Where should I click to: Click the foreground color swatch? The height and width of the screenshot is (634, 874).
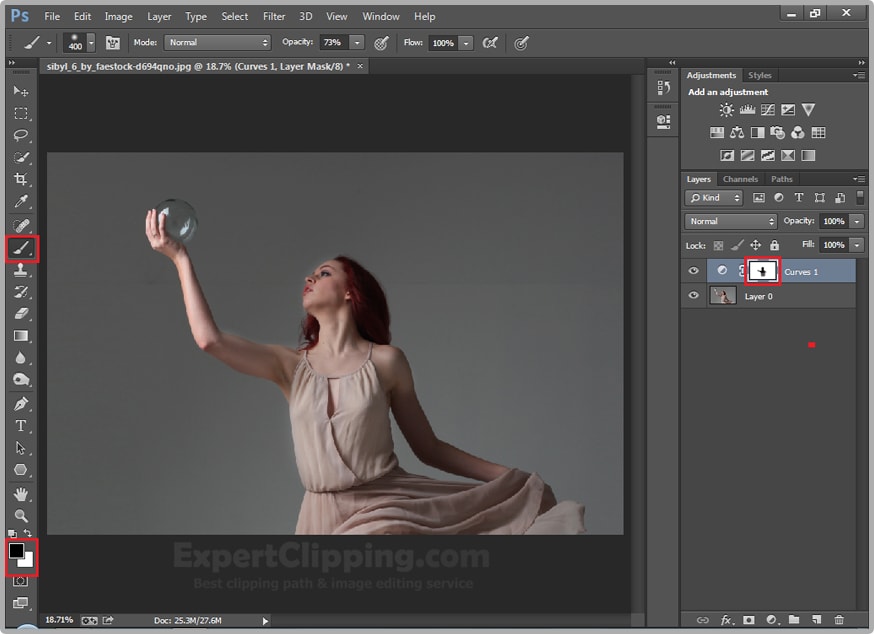pyautogui.click(x=17, y=551)
